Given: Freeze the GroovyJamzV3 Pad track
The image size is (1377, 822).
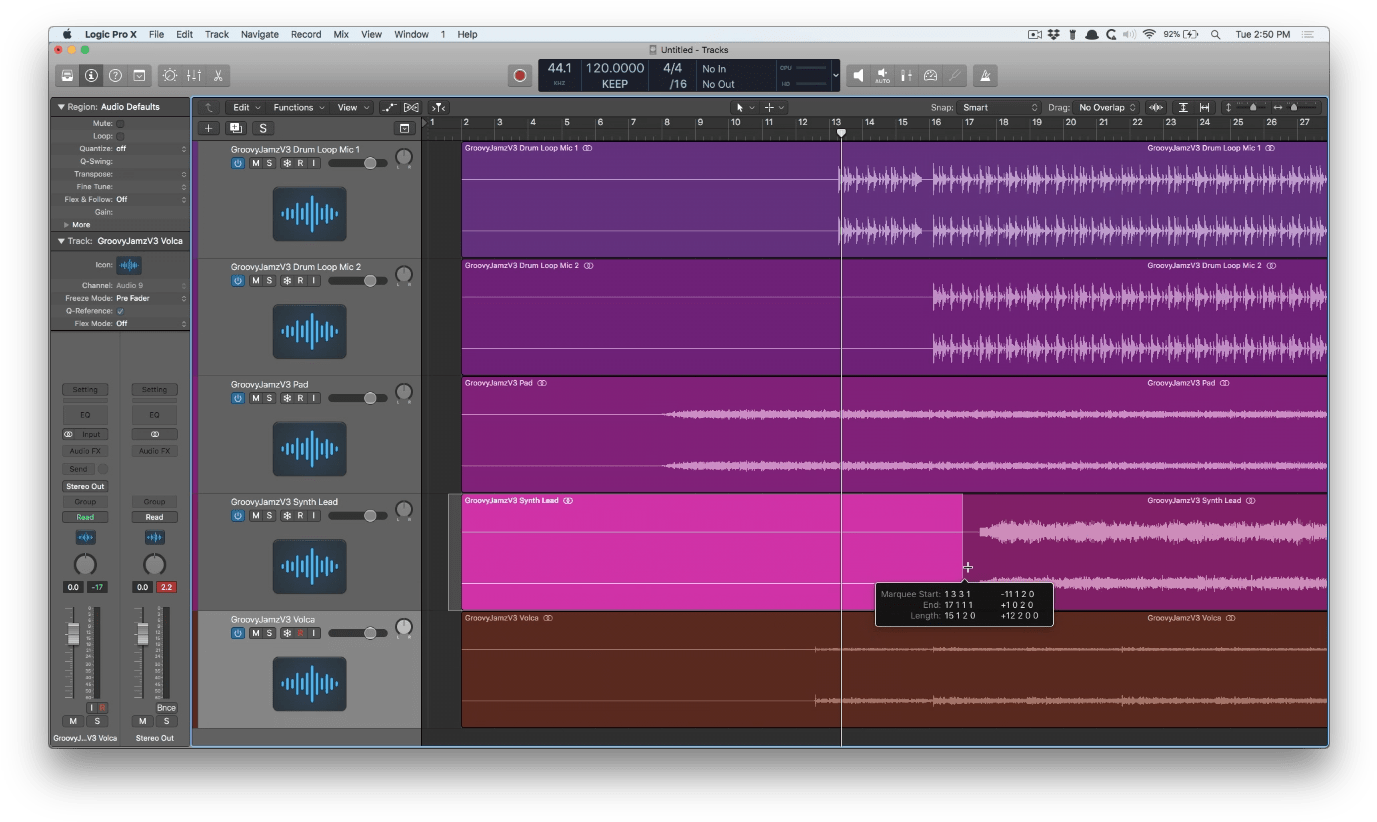Looking at the screenshot, I should (287, 397).
